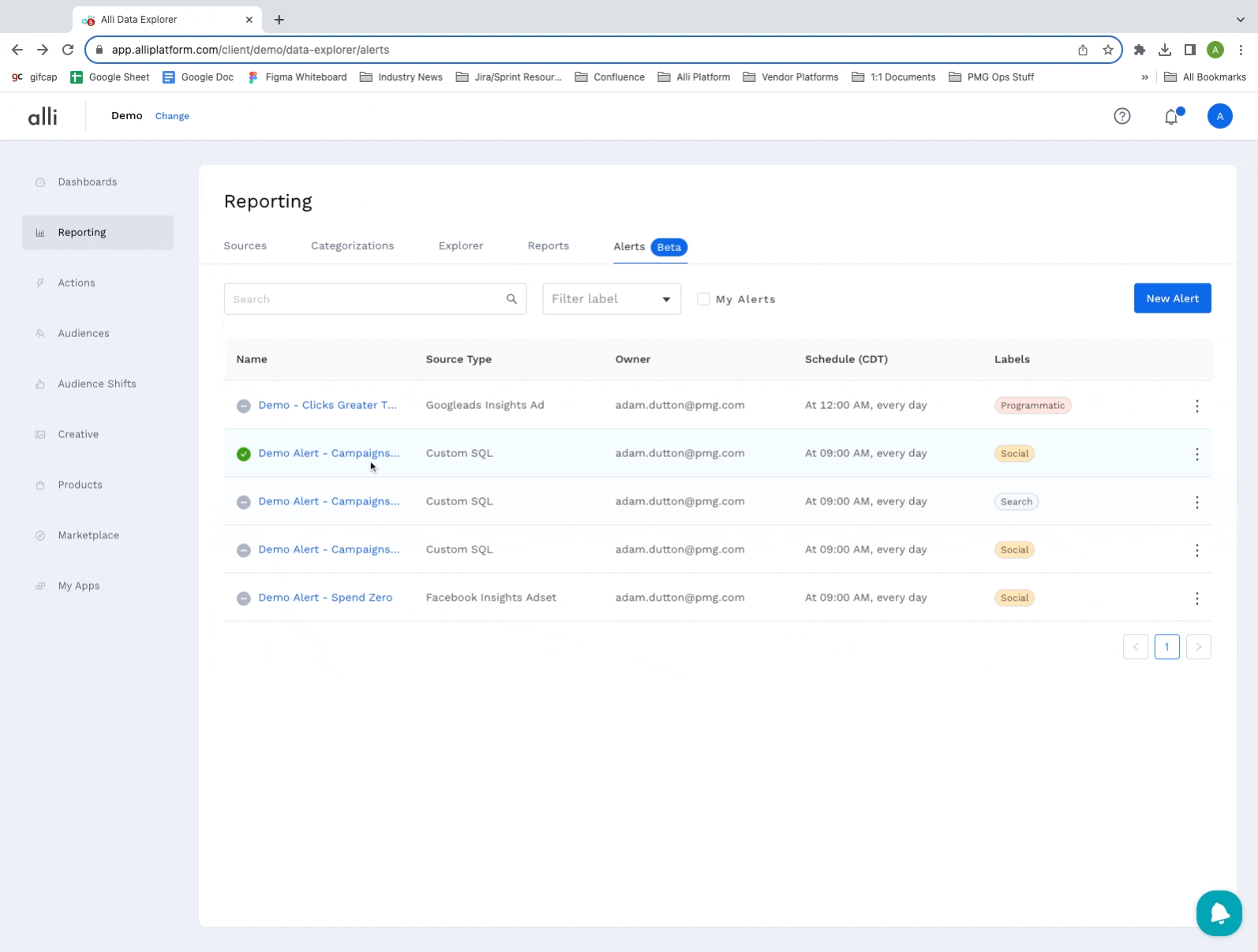Switch to the Categorizations tab
This screenshot has width=1258, height=952.
coord(352,246)
